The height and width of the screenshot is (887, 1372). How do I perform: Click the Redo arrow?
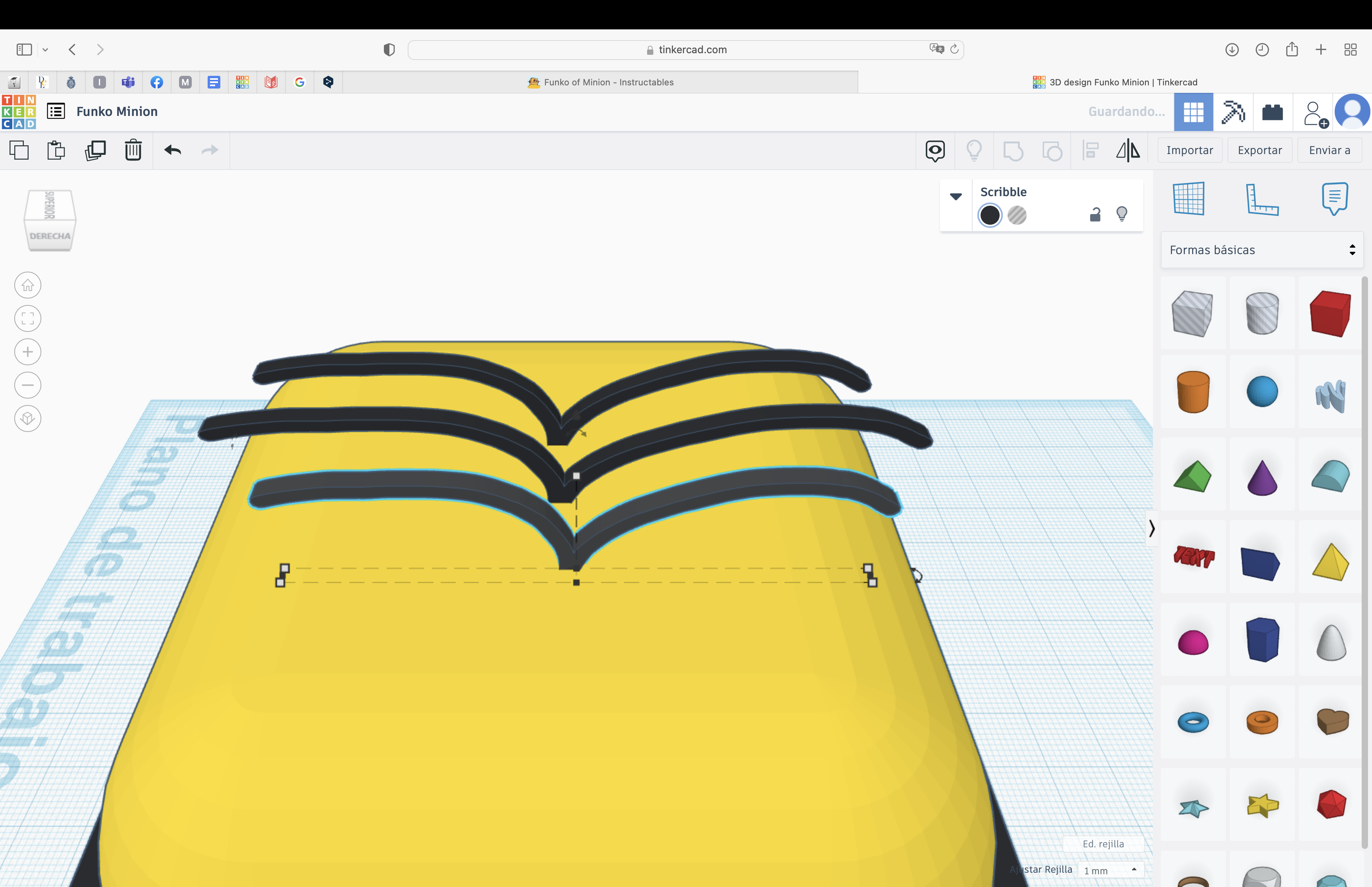[x=210, y=150]
